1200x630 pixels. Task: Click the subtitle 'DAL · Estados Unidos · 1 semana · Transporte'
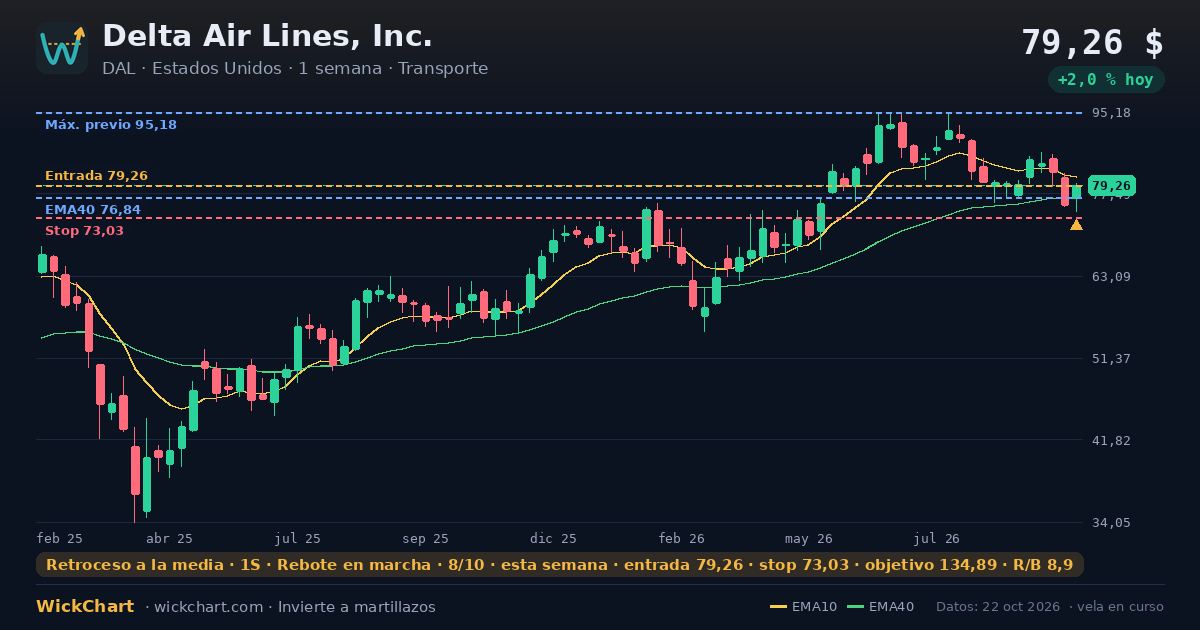click(295, 69)
